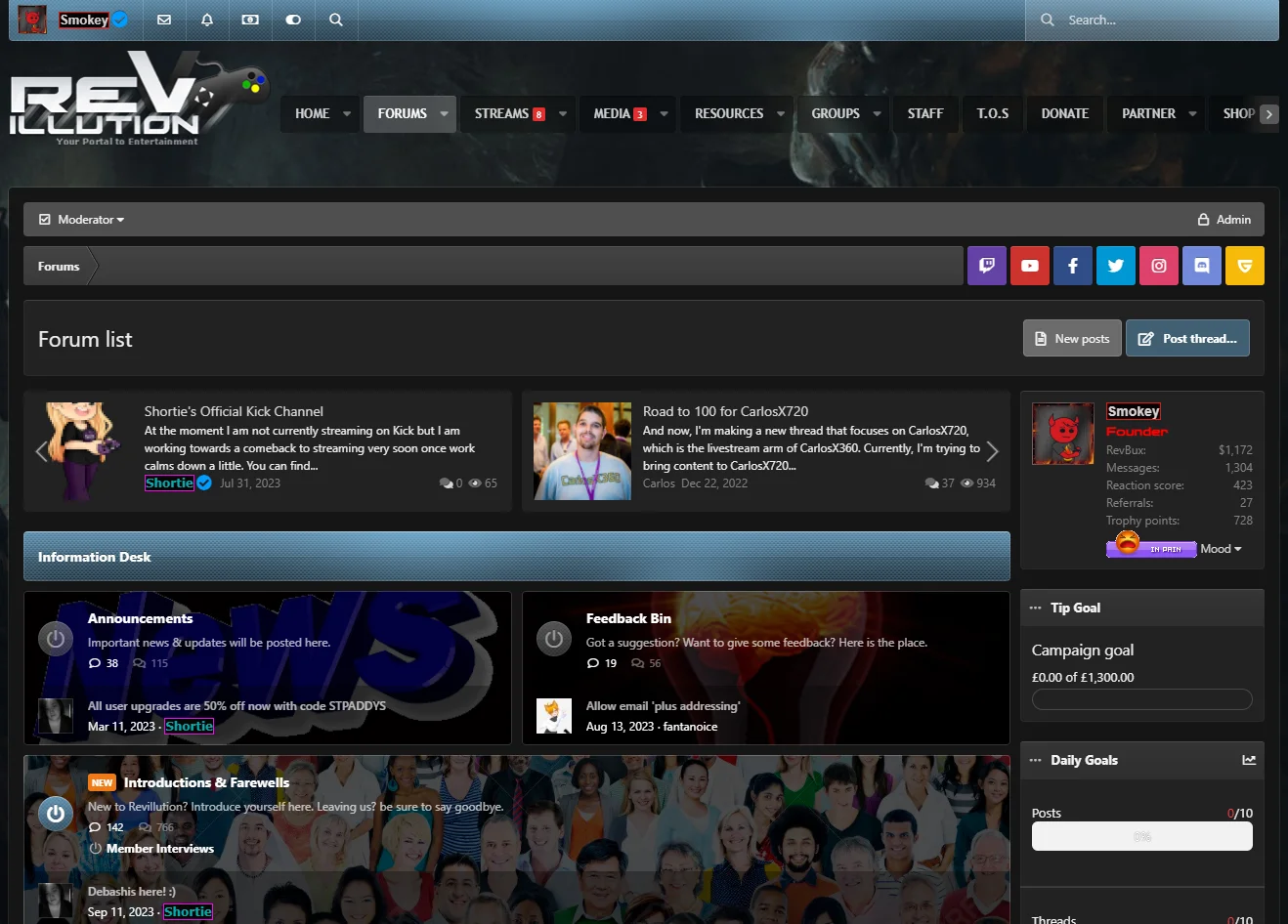
Task: Open Member Interviews sub-forum
Action: tap(159, 848)
